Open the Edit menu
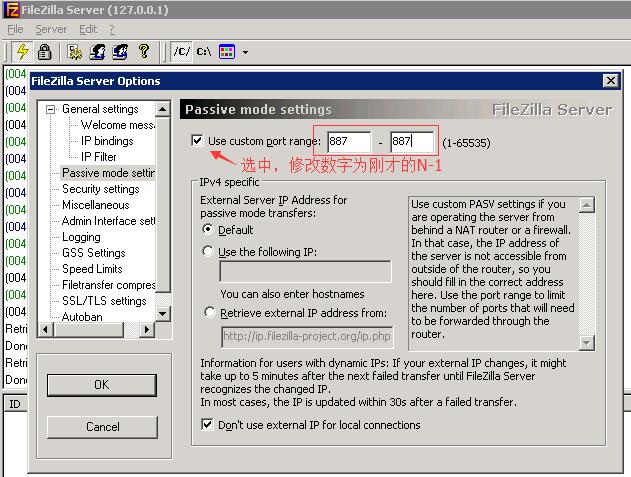The height and width of the screenshot is (477, 631). click(88, 29)
